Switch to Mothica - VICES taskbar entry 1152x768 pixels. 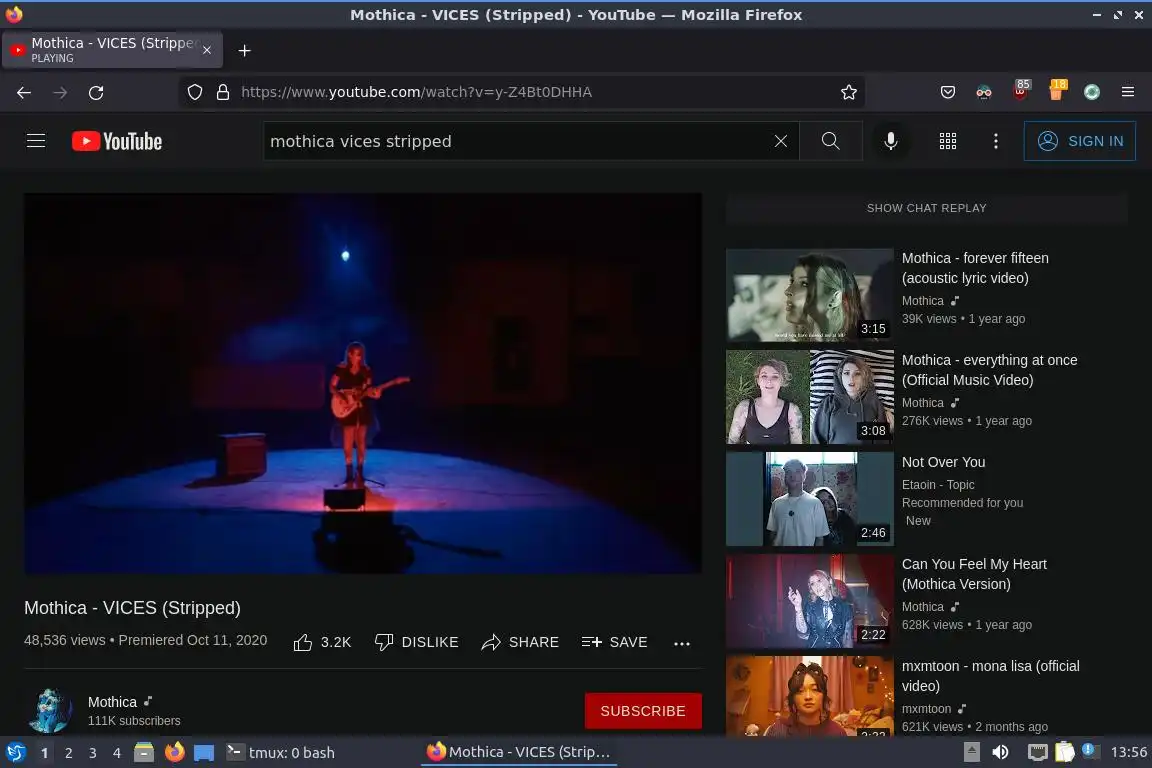pos(519,752)
